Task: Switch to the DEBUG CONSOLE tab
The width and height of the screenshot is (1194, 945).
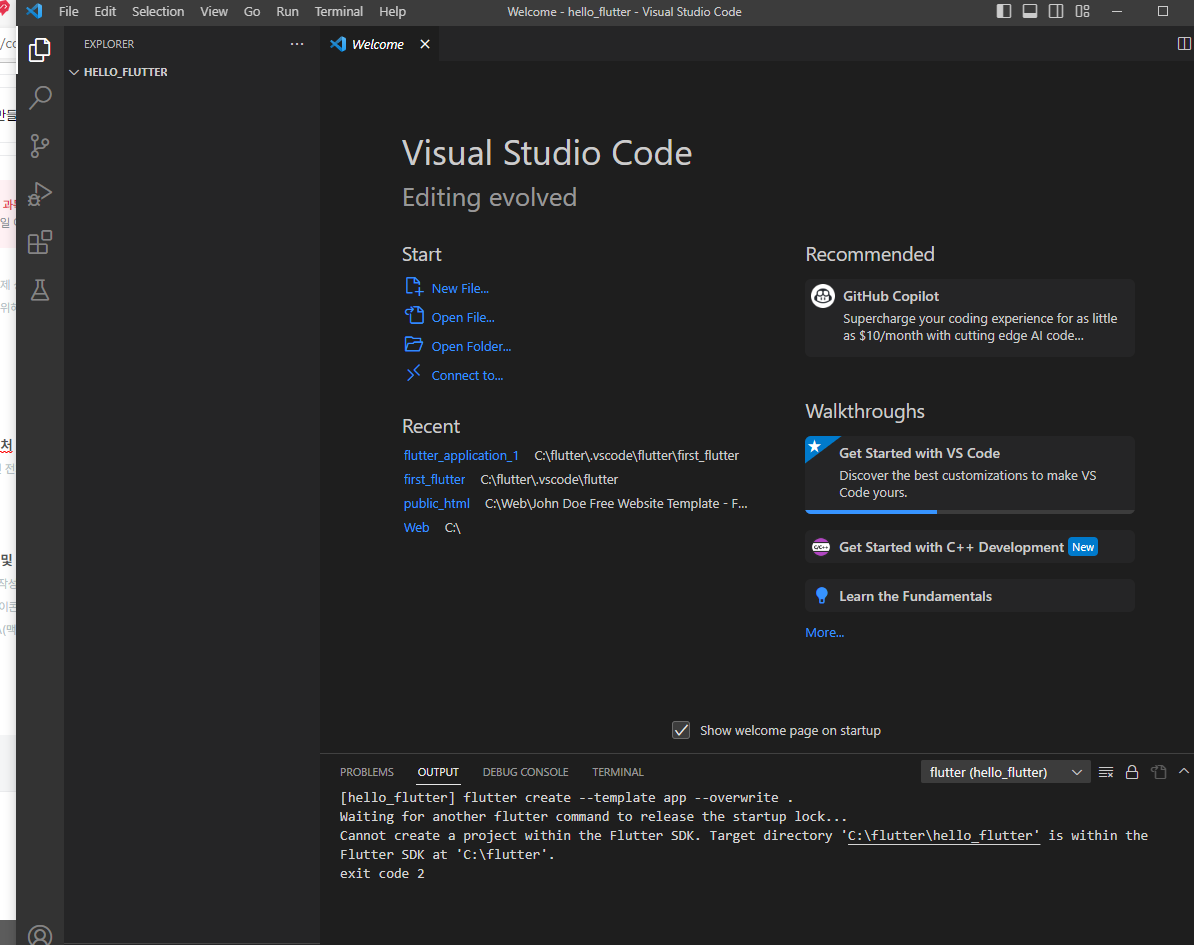Action: pos(525,772)
